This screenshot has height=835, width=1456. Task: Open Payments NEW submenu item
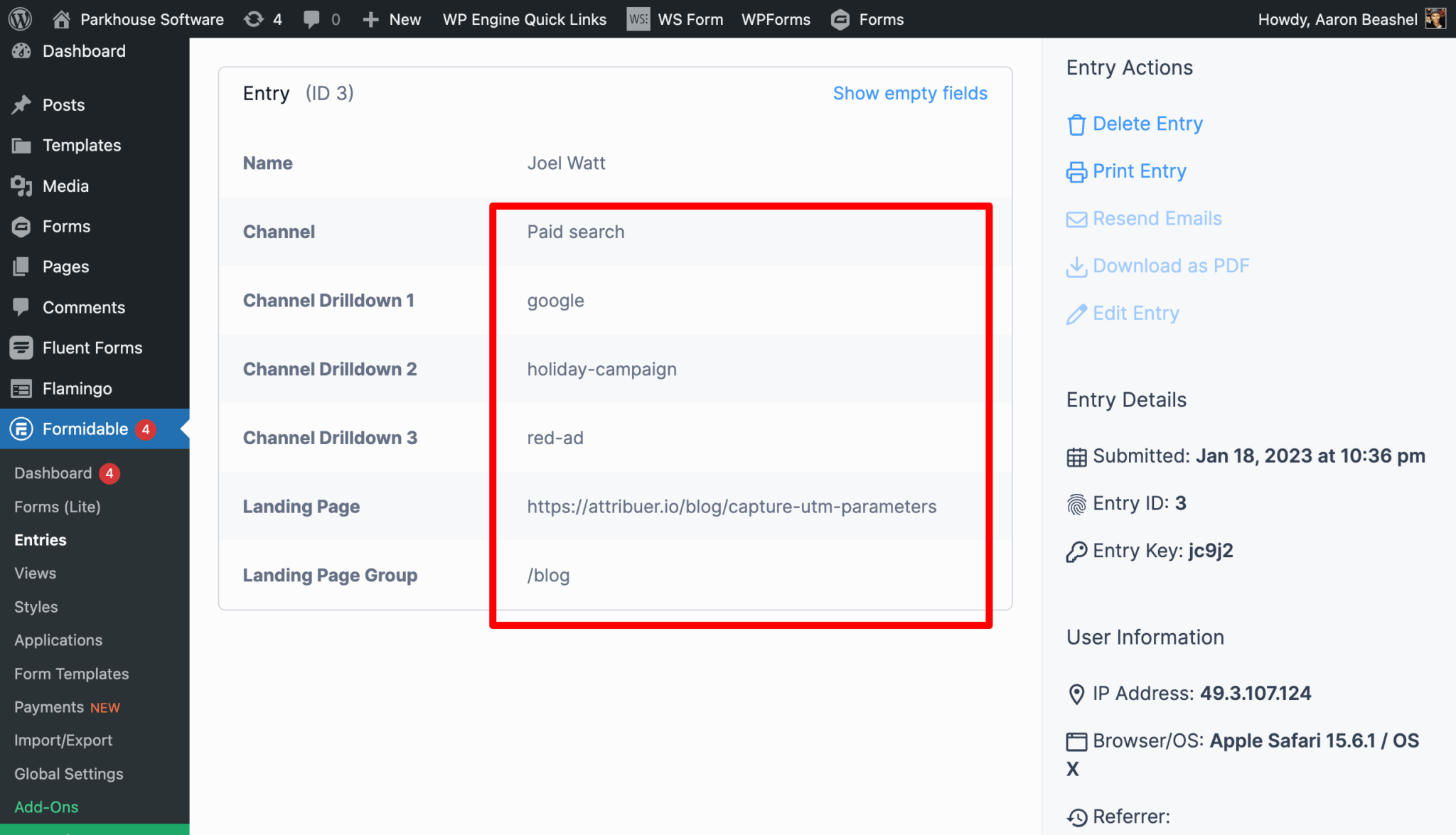pyautogui.click(x=68, y=707)
